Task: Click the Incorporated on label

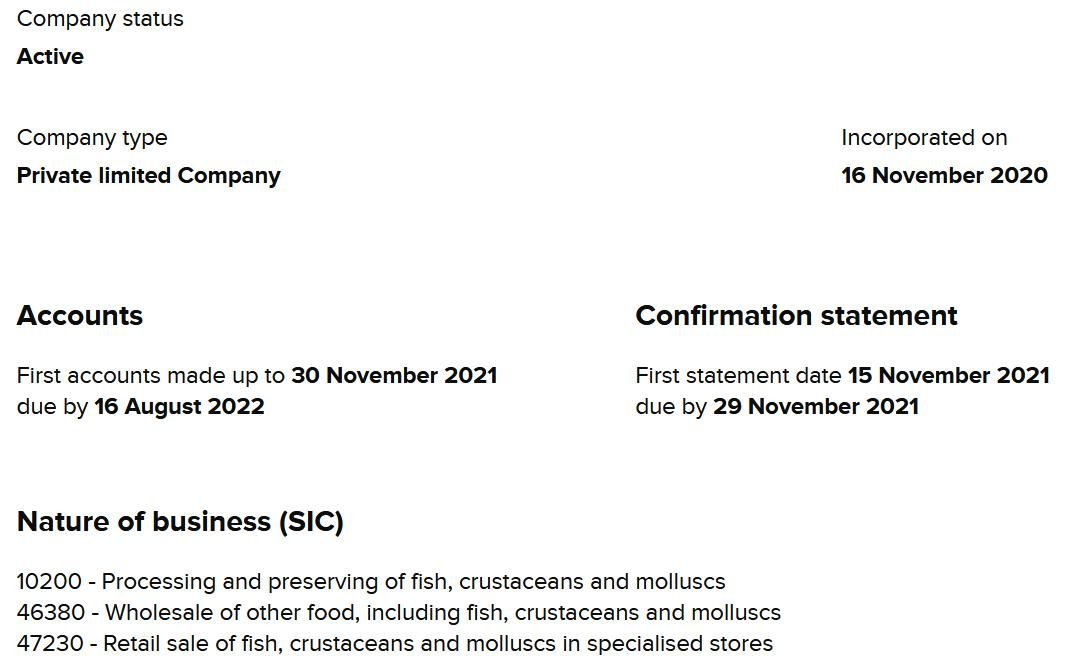Action: (924, 138)
